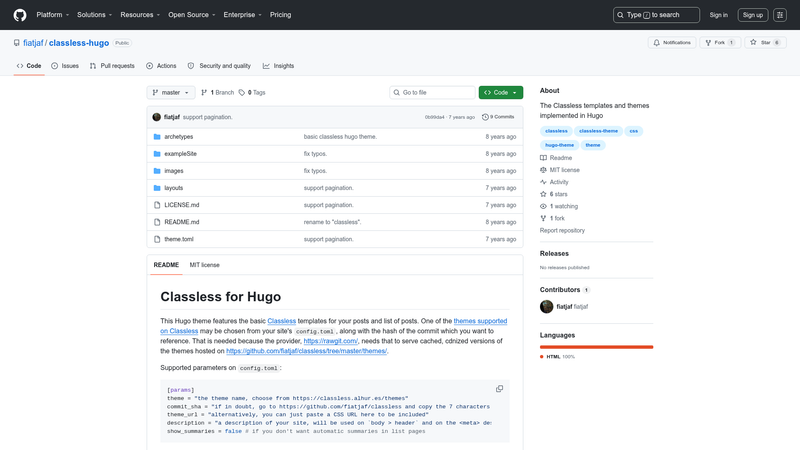Focus the Go to file input
This screenshot has width=800, height=450.
[432, 92]
